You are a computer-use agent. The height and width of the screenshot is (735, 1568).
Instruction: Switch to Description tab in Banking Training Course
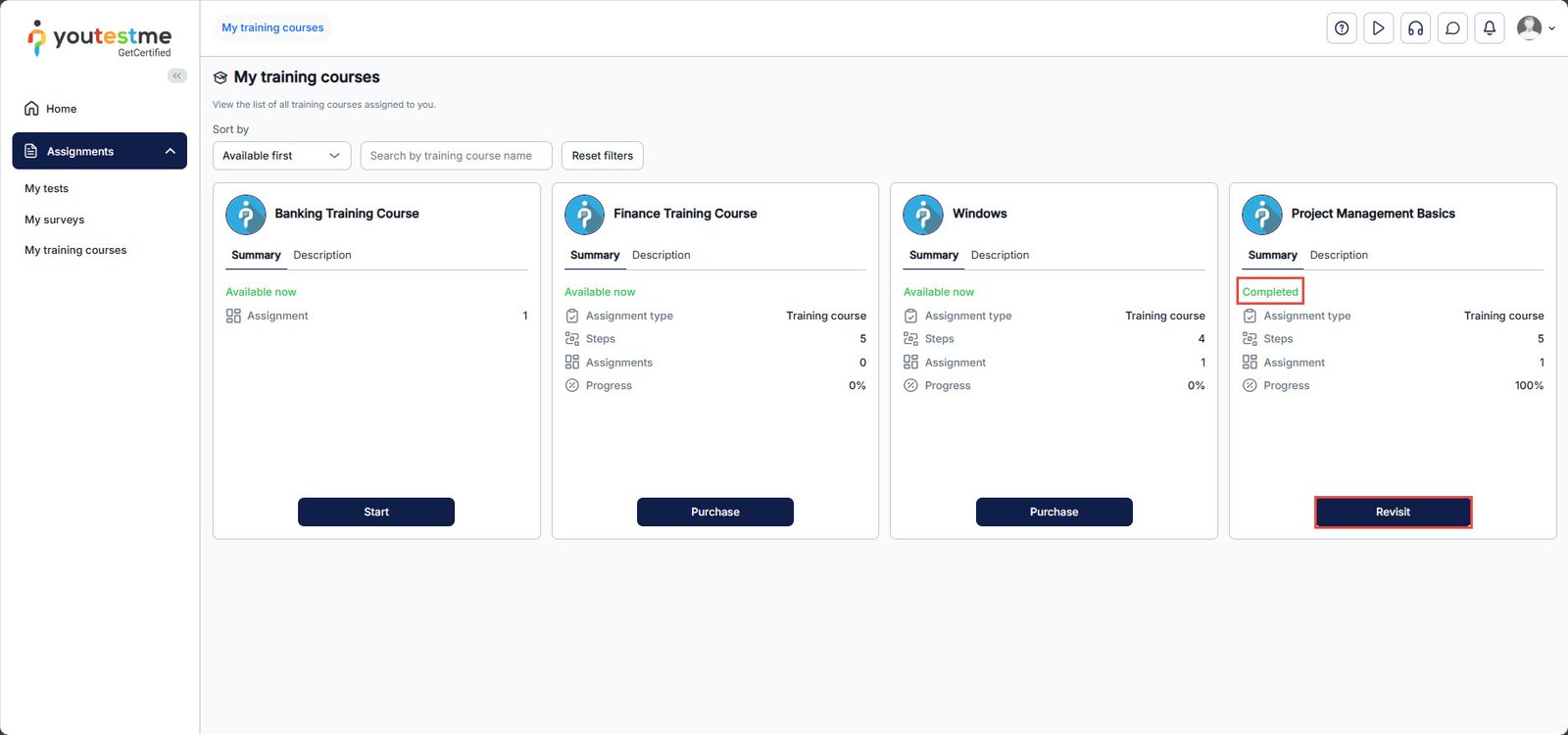321,255
